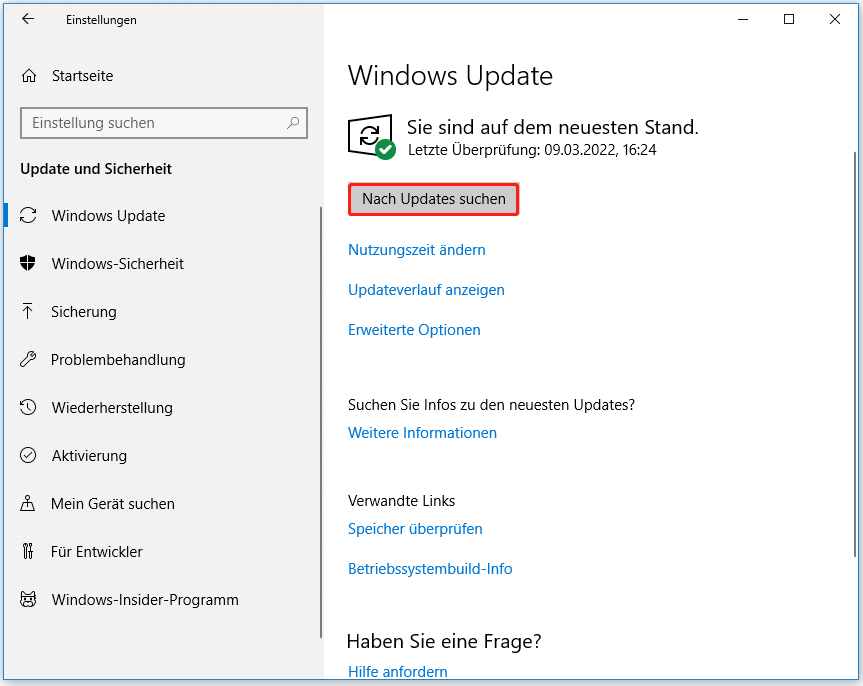The image size is (863, 686).
Task: Click the back arrow icon
Action: (28, 19)
